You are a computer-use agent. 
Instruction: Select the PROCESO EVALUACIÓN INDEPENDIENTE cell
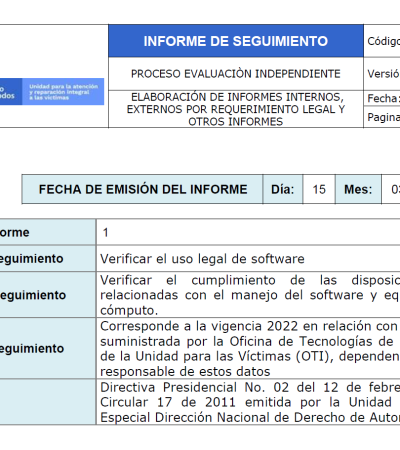click(236, 74)
